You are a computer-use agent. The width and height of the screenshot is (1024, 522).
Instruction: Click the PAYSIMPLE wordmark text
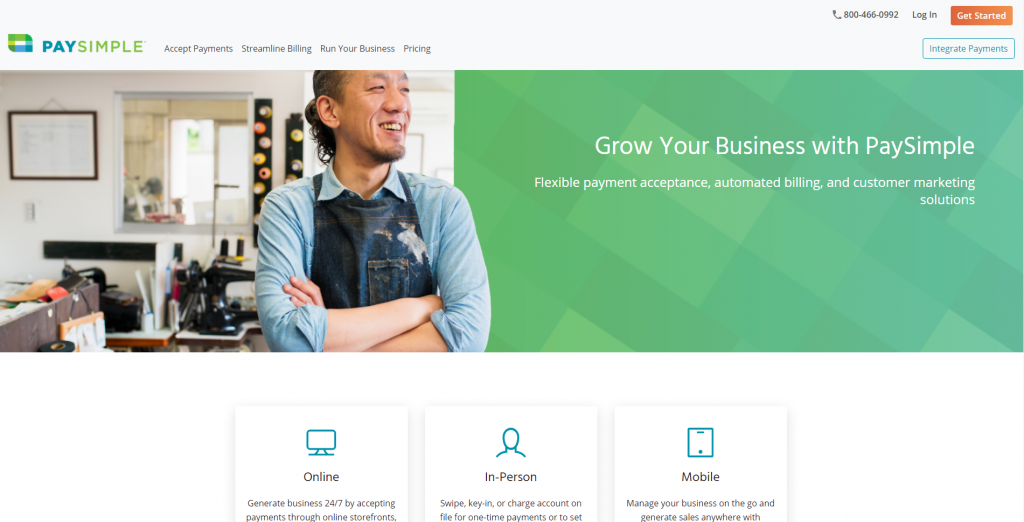[93, 46]
